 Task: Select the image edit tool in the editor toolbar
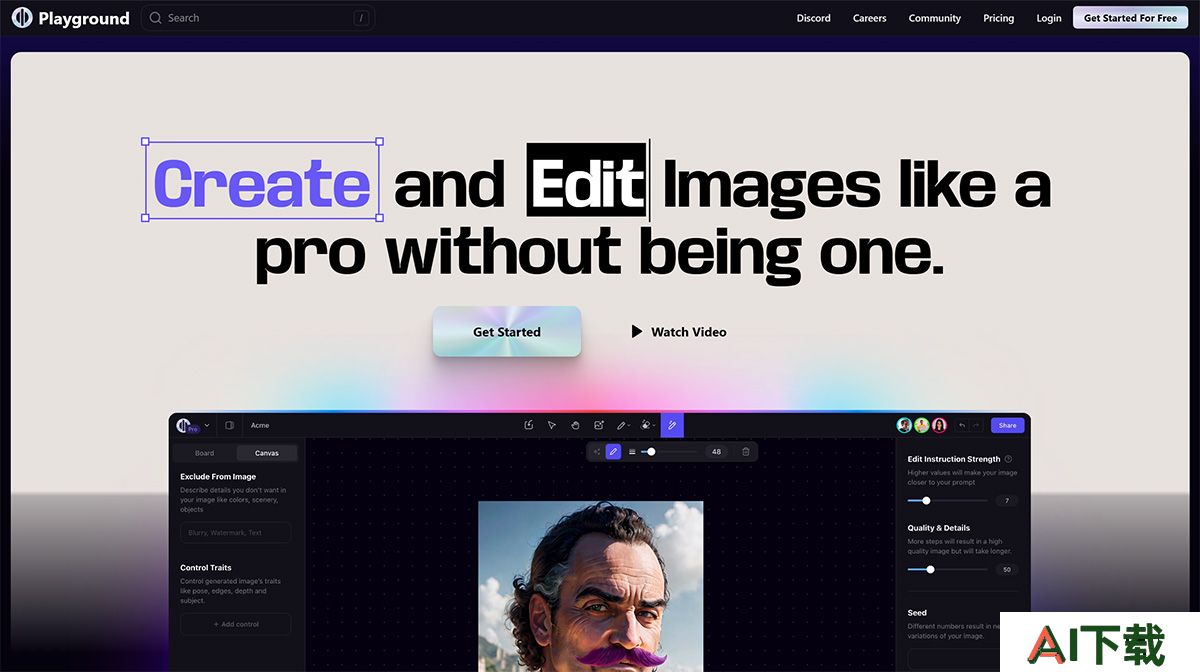pos(599,425)
